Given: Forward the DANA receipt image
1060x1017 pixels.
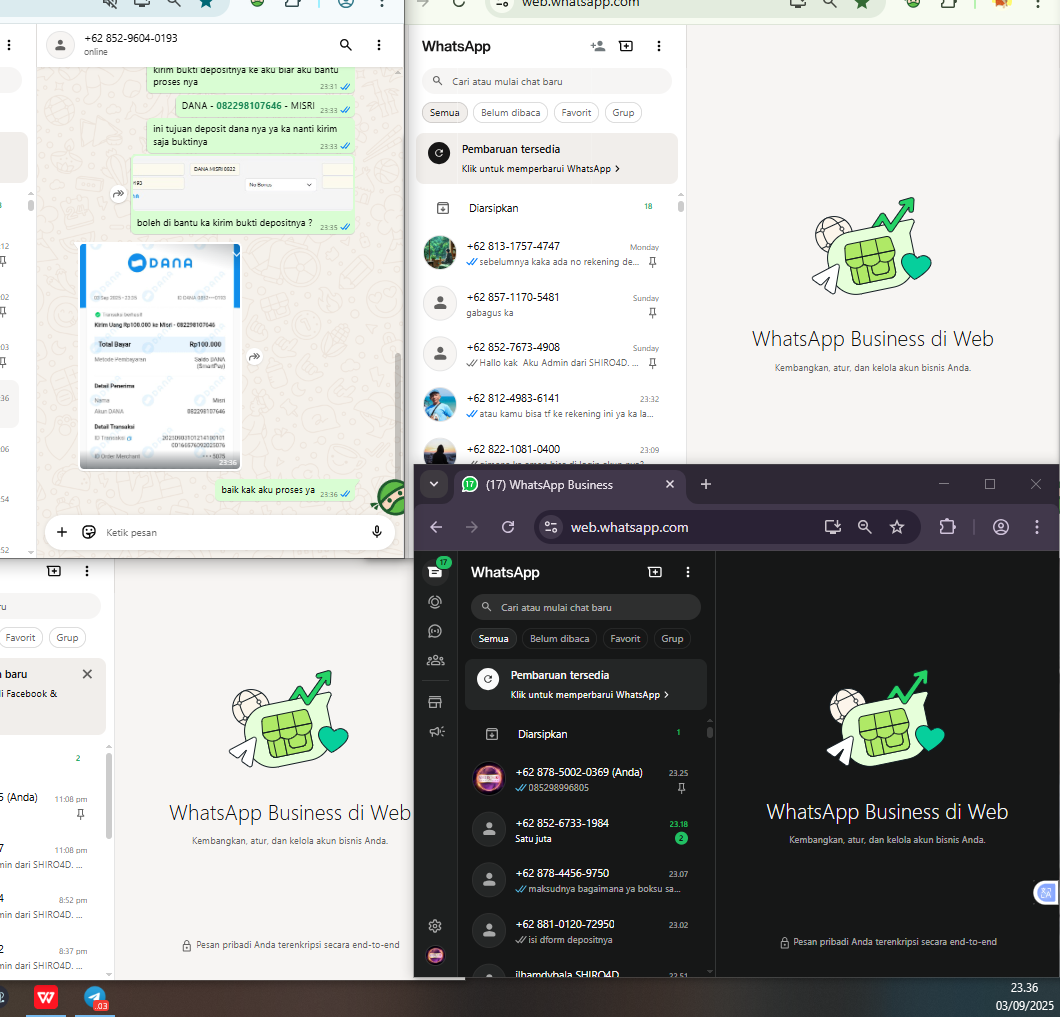Looking at the screenshot, I should 254,356.
